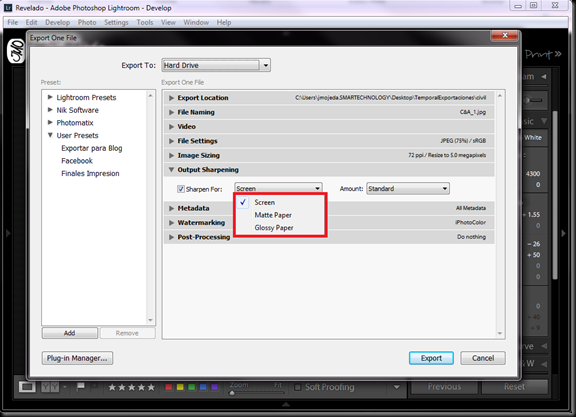Click the right panel collapse arrow at window edge
Screen dimensions: 576x417
[564, 233]
